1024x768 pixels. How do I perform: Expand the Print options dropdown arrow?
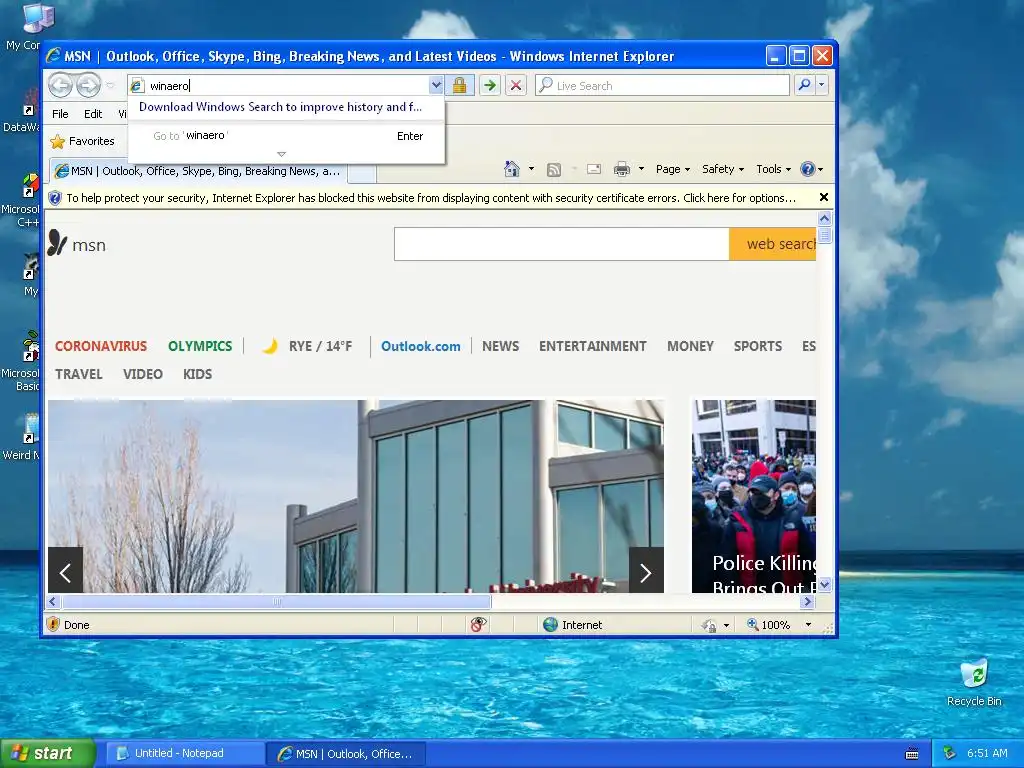641,169
